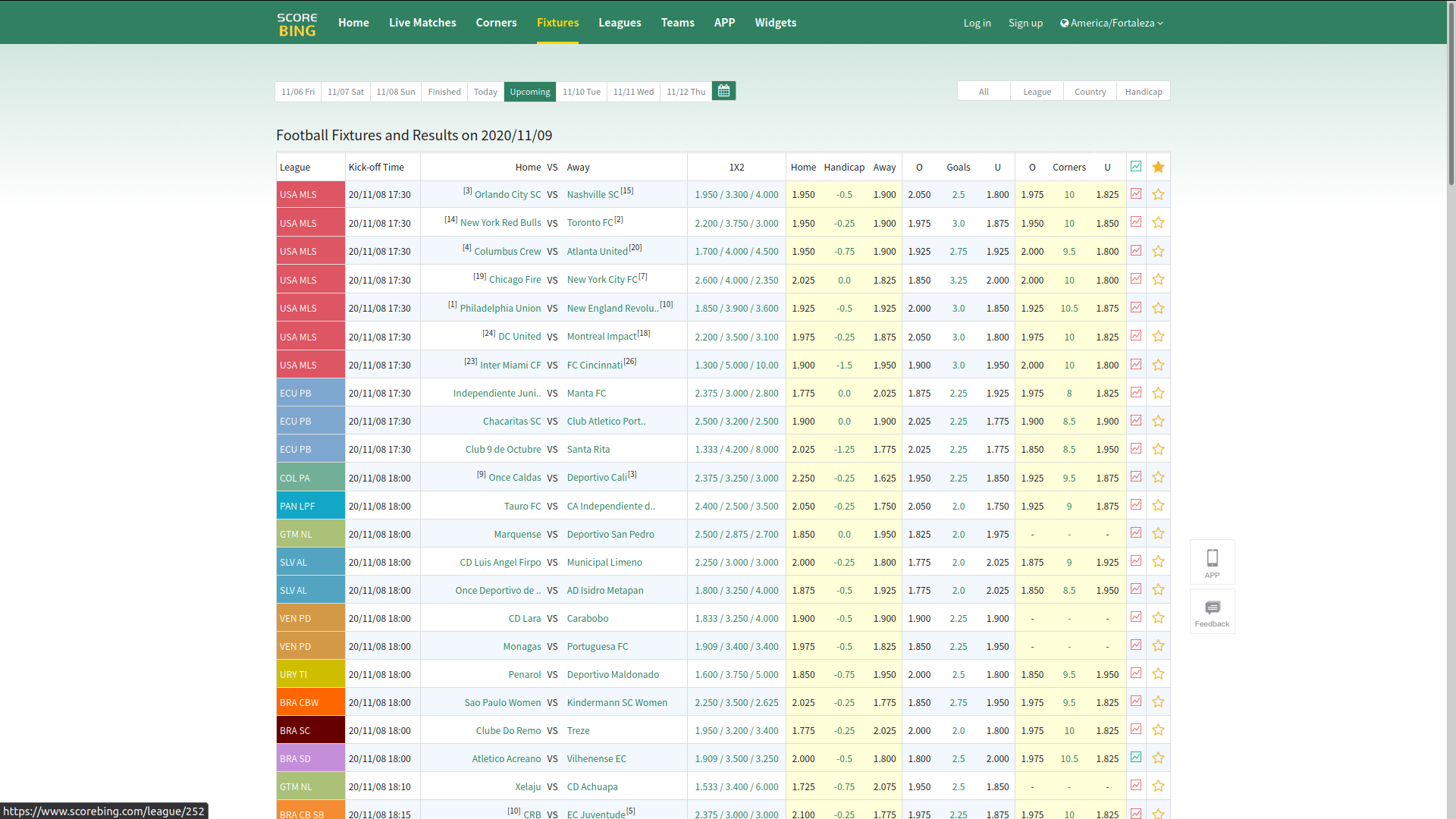Click the COL PA league cell
Image resolution: width=1456 pixels, height=819 pixels.
[x=311, y=478]
